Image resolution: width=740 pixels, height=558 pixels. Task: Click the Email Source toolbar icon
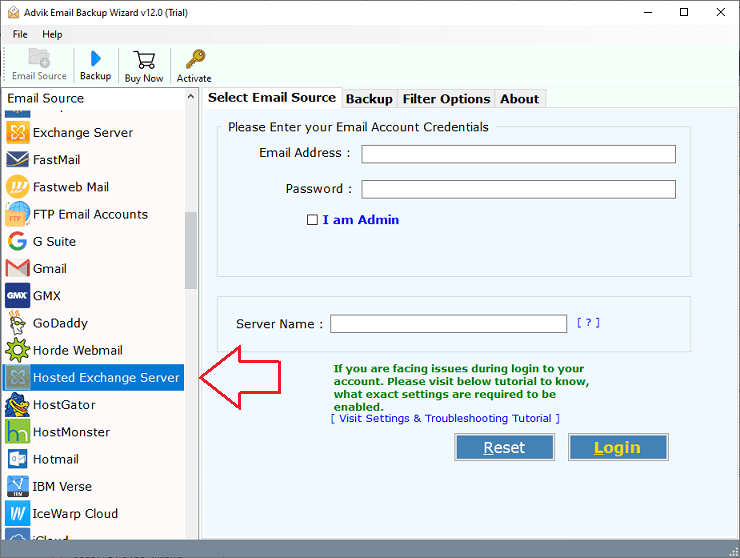39,58
